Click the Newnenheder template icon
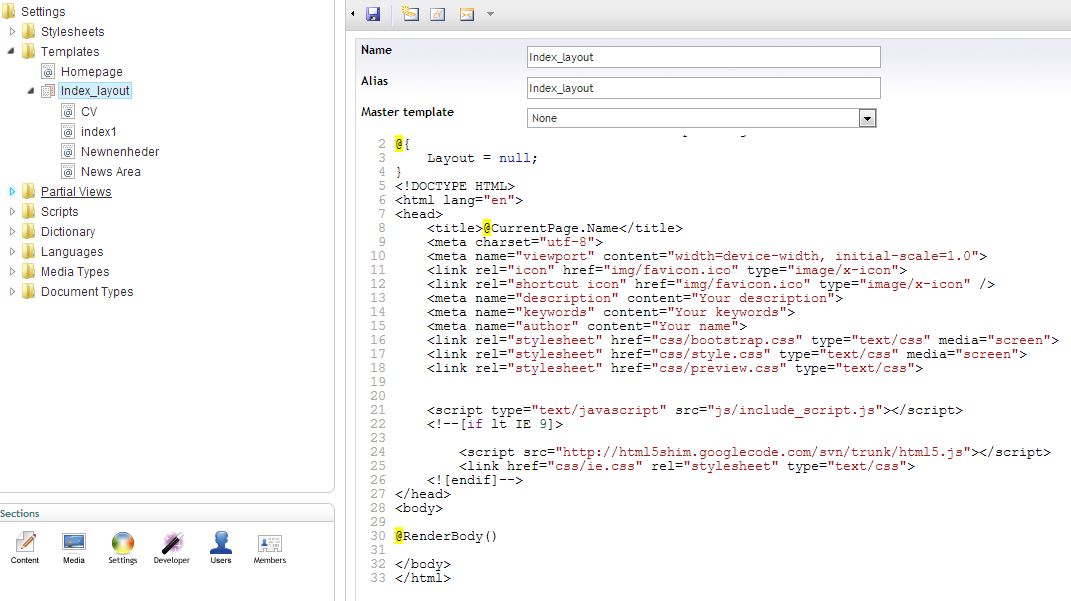Image resolution: width=1071 pixels, height=601 pixels. click(x=68, y=151)
